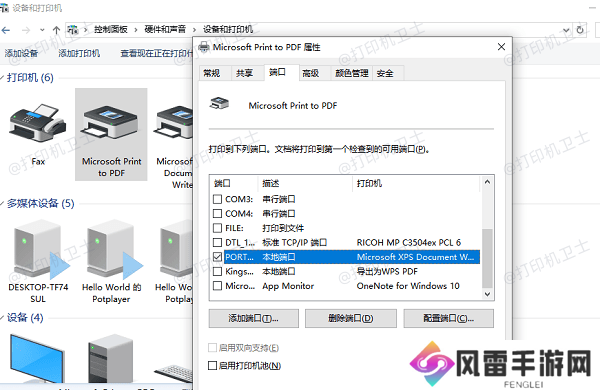
Task: Close the Microsoft Print to PDF 属性 dialog
Action: tap(501, 47)
